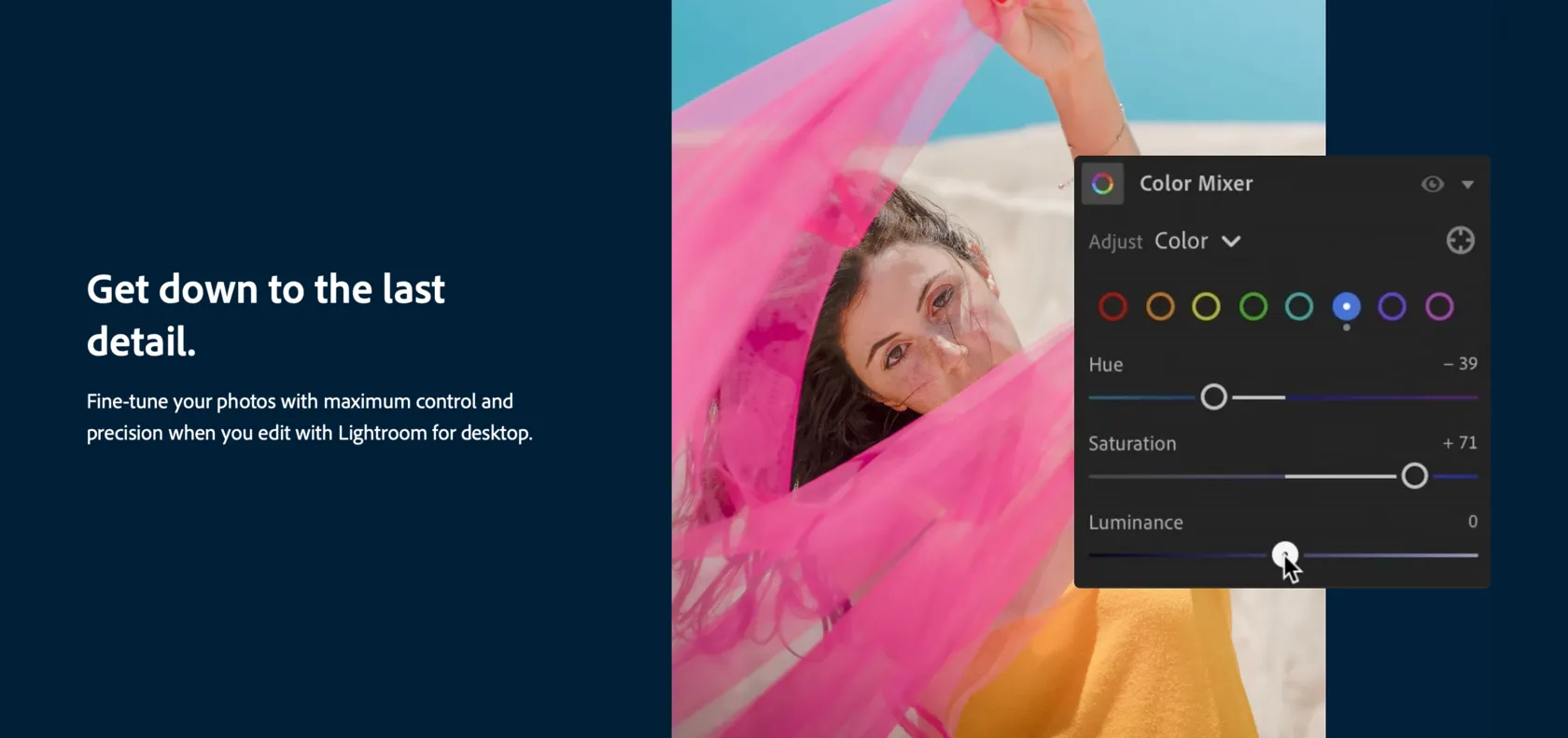Click the Saturation value +71 field
This screenshot has height=738, width=1568.
tap(1461, 443)
